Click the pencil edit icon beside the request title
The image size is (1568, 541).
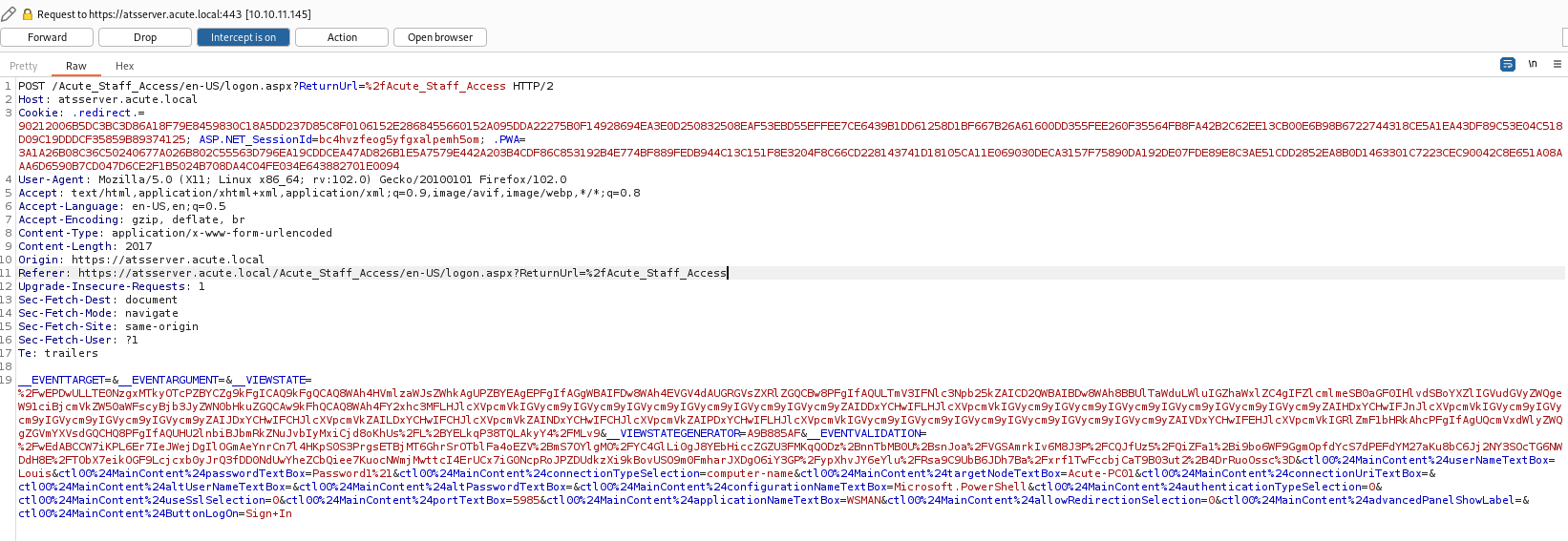(9, 14)
